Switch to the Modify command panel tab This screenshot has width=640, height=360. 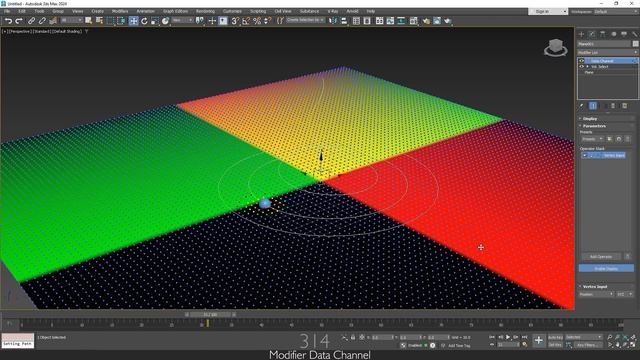592,34
